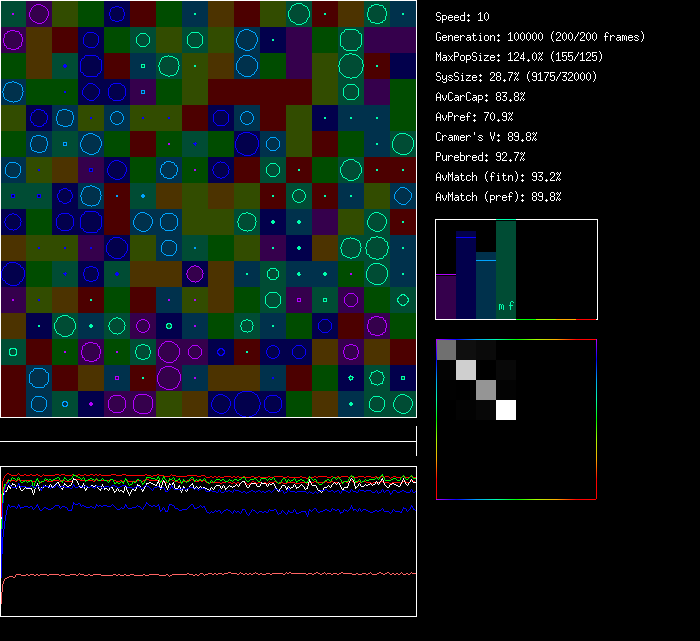Click the brightest light-gray cell beside the white one
700x641 pixels.
(466, 369)
